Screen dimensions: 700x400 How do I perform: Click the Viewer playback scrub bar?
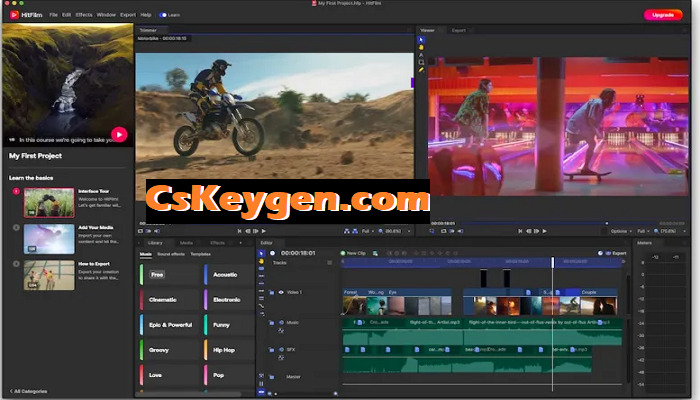(x=559, y=223)
